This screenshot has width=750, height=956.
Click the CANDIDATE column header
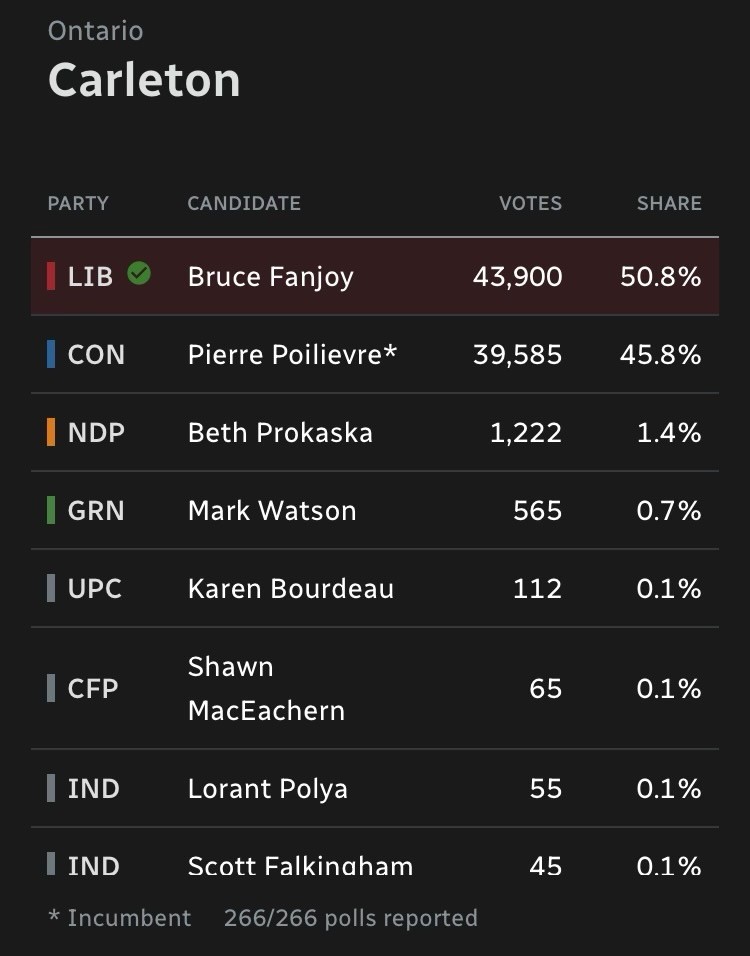click(x=244, y=203)
